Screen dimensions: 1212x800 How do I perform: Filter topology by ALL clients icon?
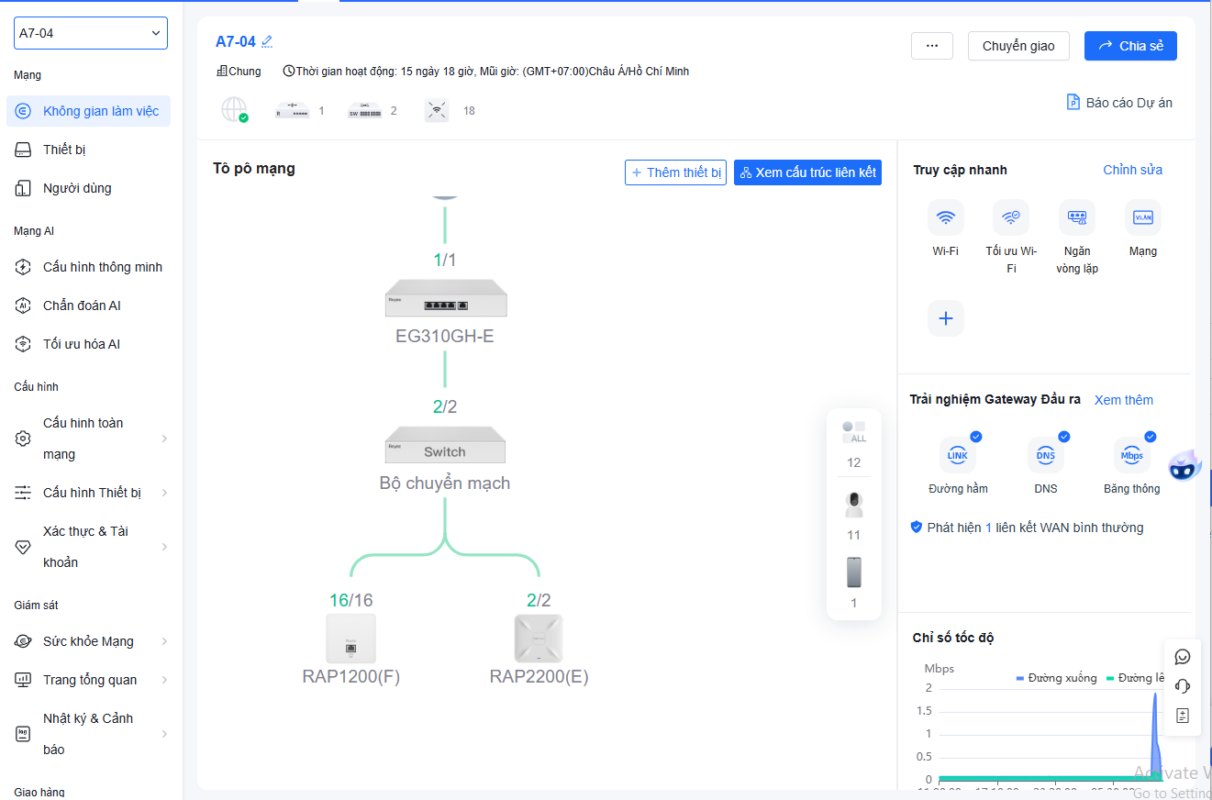tap(854, 432)
